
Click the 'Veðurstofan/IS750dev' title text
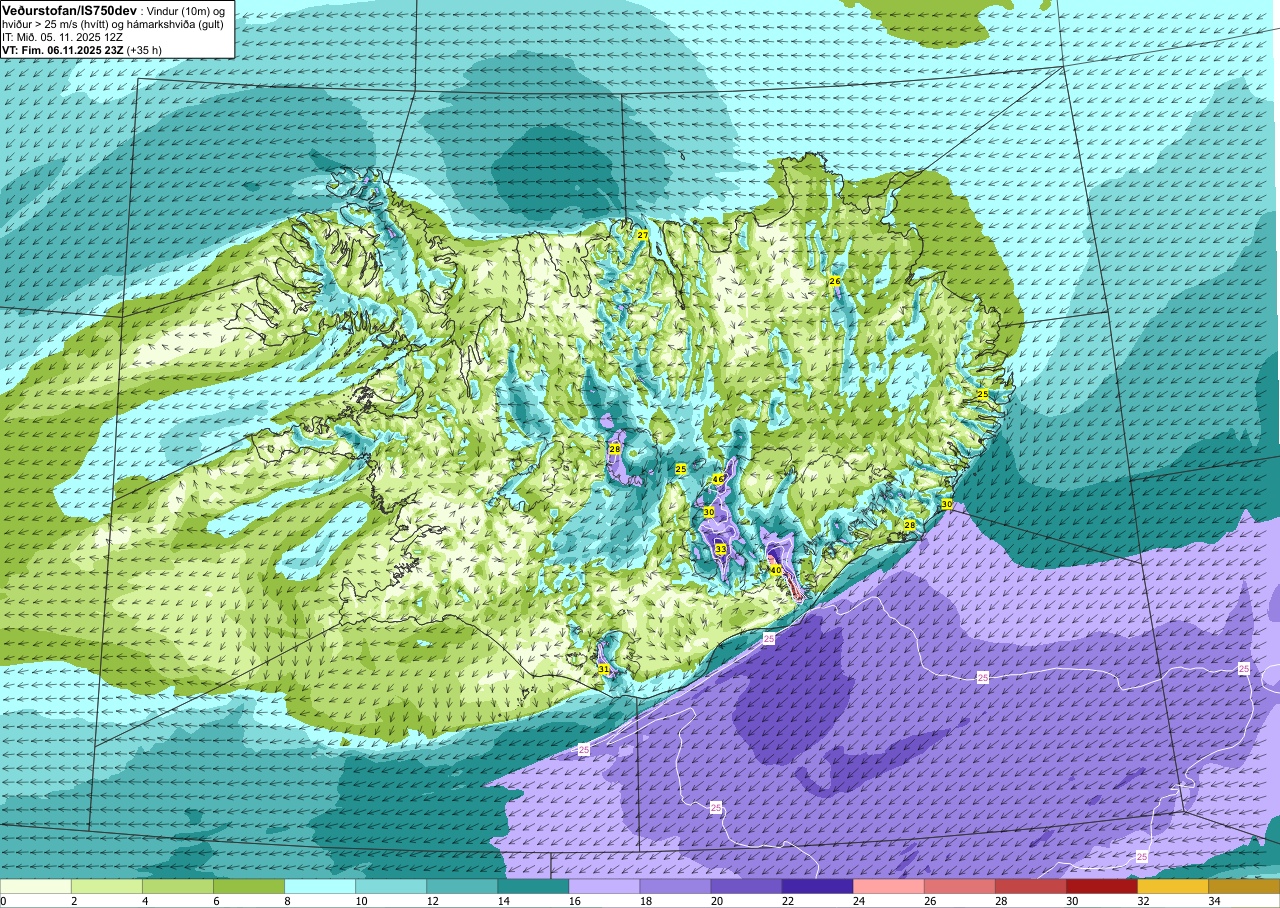pos(69,9)
